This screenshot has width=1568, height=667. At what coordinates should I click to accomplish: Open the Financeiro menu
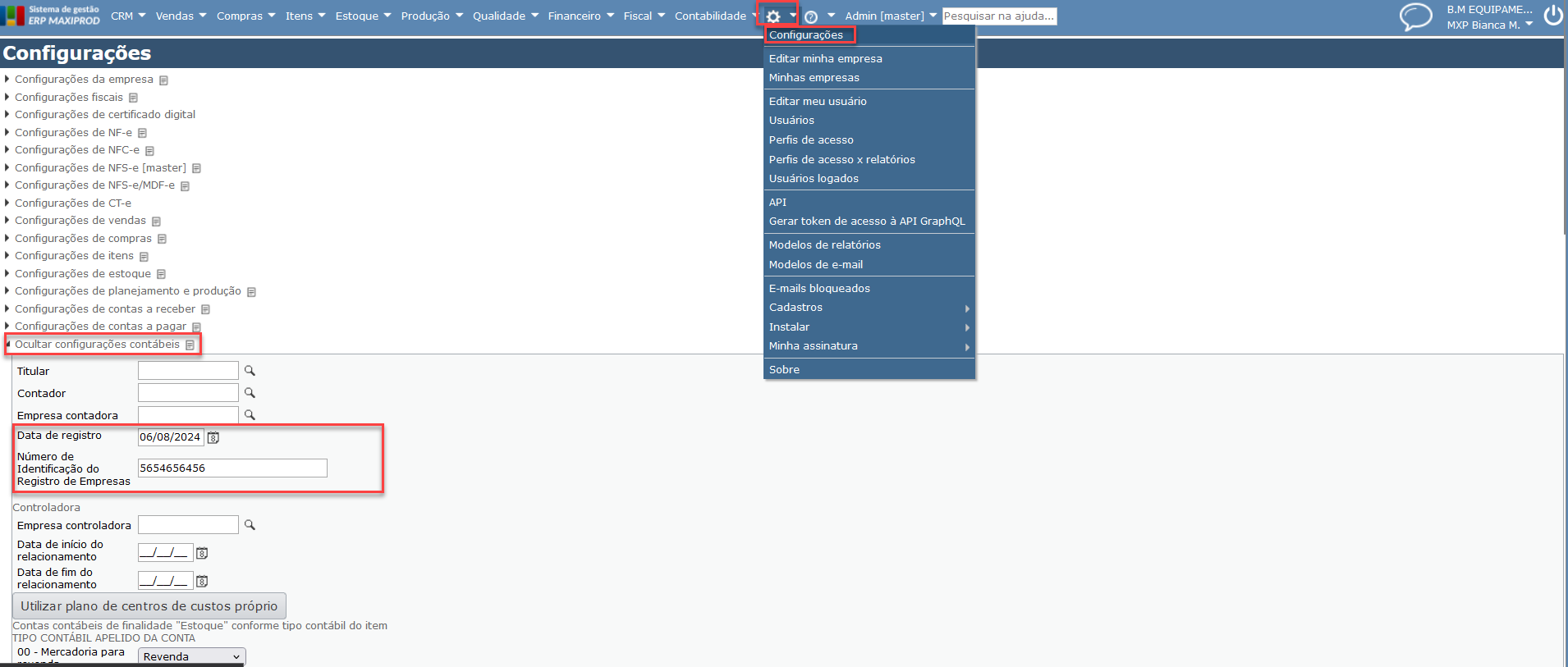pos(581,16)
